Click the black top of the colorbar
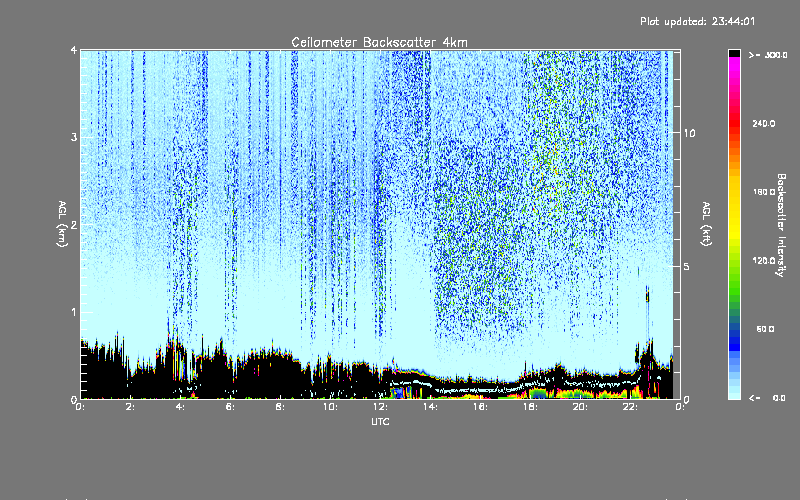800x500 pixels. (734, 53)
